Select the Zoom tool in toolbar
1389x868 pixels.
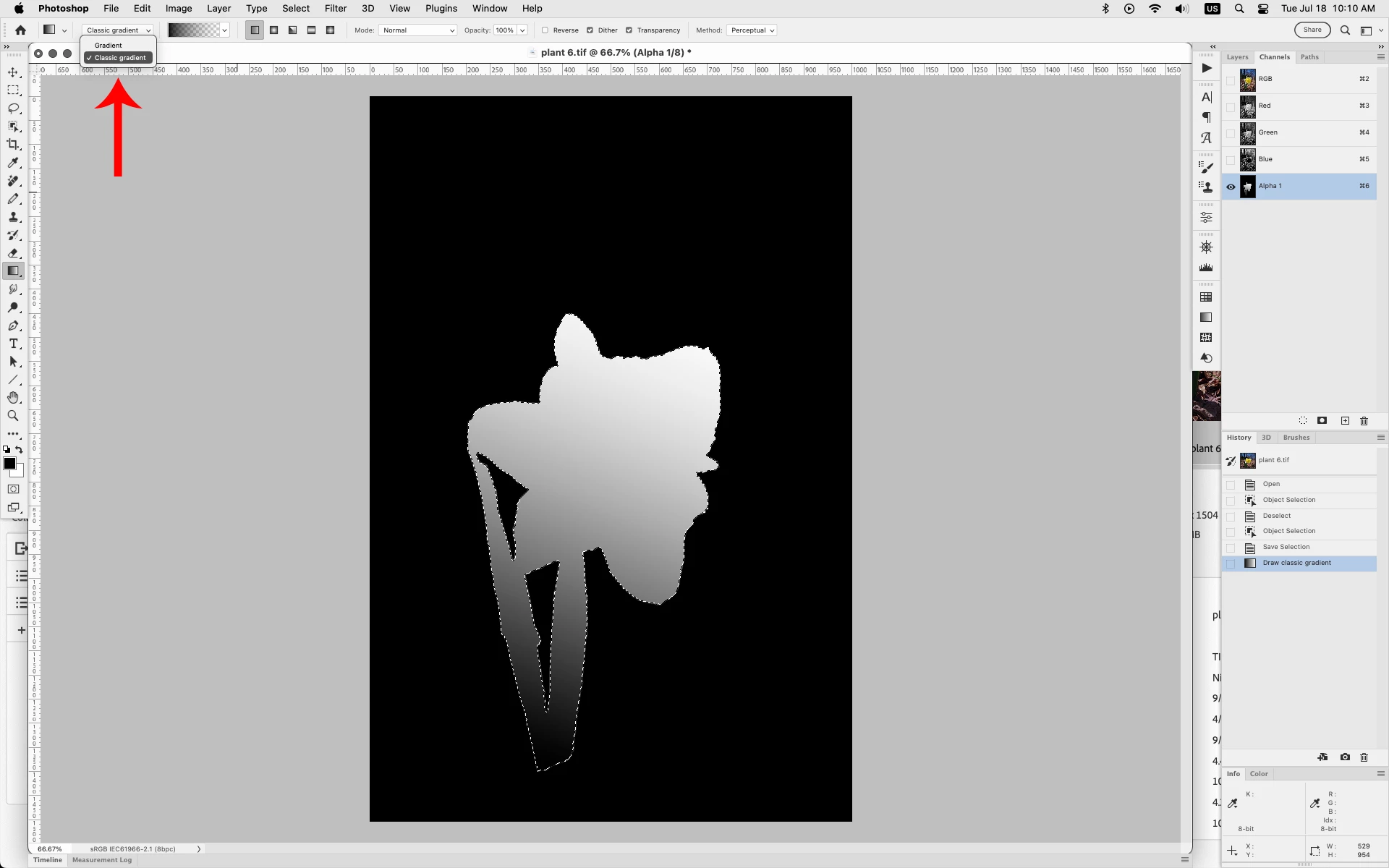click(13, 416)
